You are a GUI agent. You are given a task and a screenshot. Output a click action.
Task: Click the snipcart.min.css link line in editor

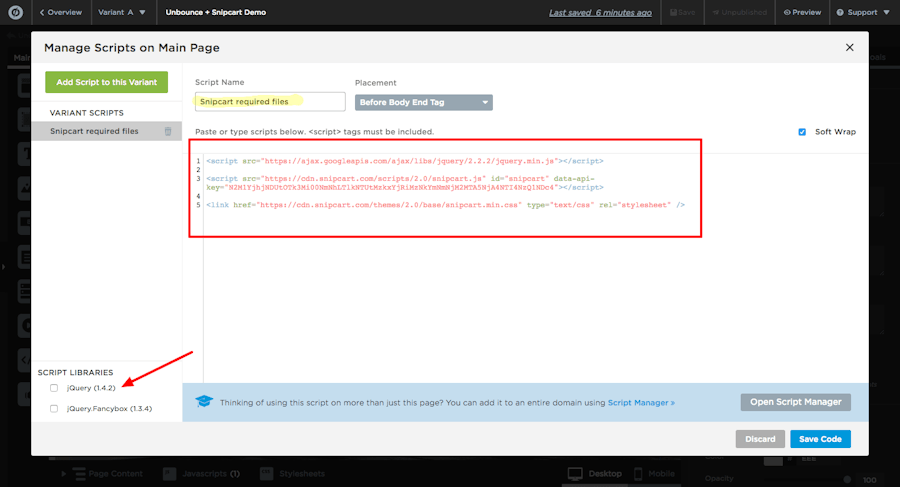pos(445,205)
